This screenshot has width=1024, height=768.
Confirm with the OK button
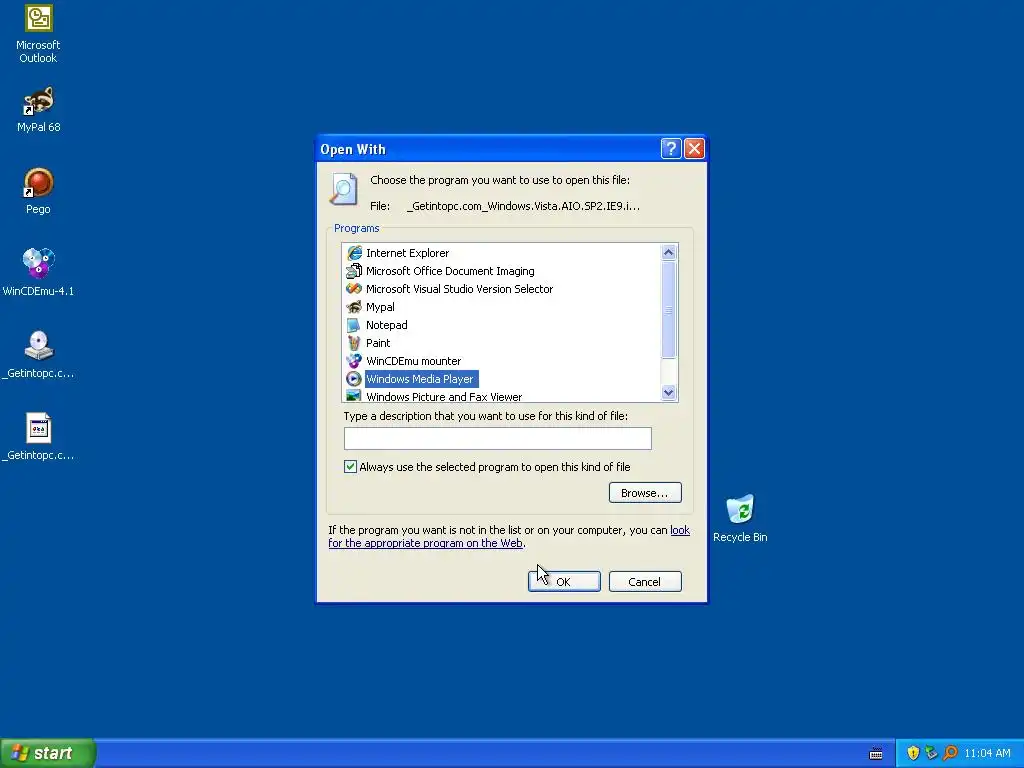click(564, 581)
